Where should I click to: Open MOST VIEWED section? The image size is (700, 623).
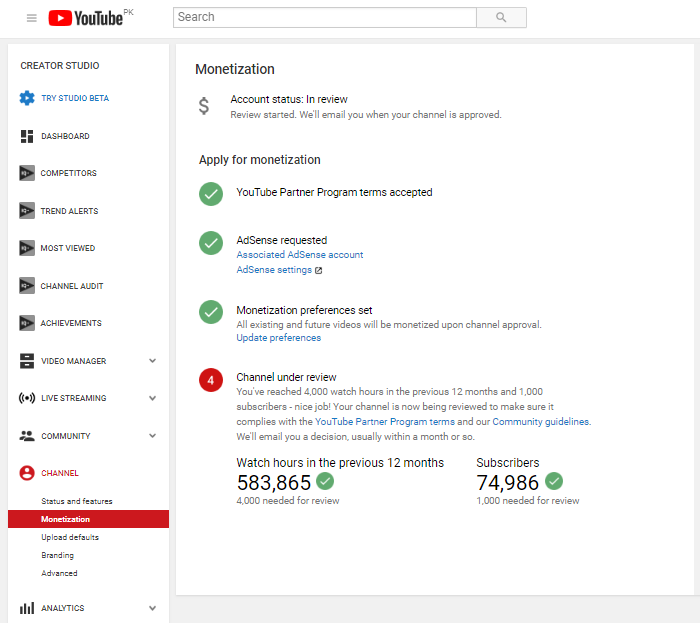click(67, 248)
